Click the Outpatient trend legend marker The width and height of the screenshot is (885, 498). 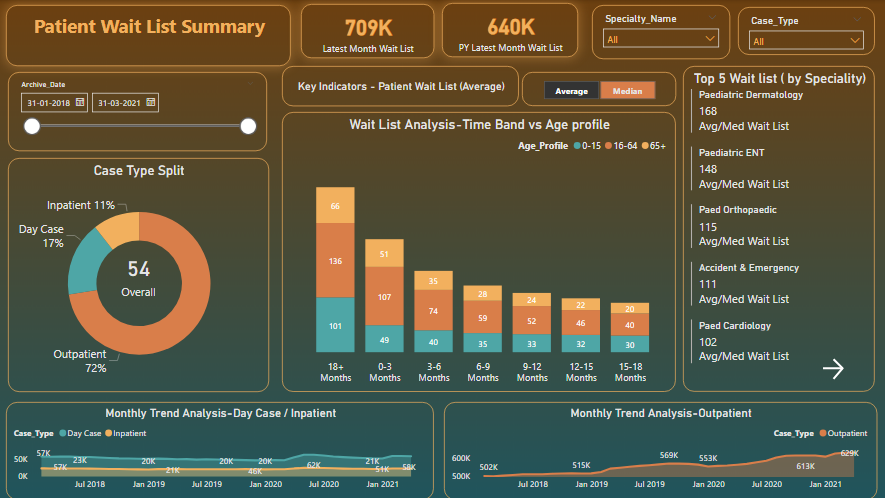pyautogui.click(x=823, y=433)
